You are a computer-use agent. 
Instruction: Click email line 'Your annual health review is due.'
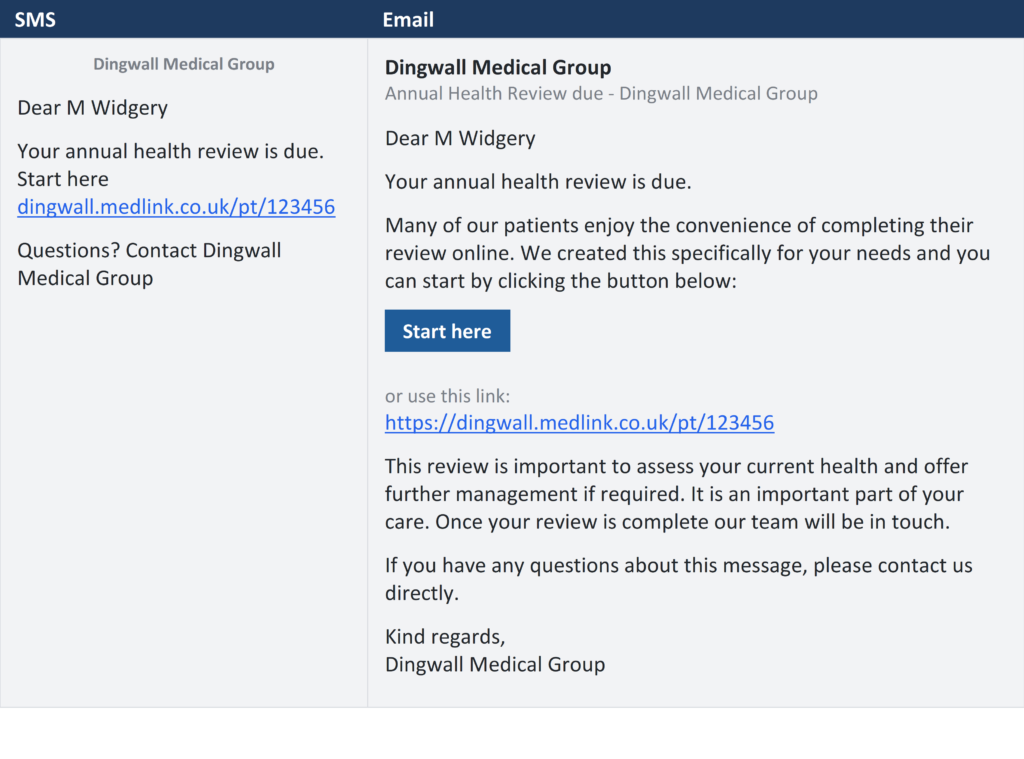[538, 182]
